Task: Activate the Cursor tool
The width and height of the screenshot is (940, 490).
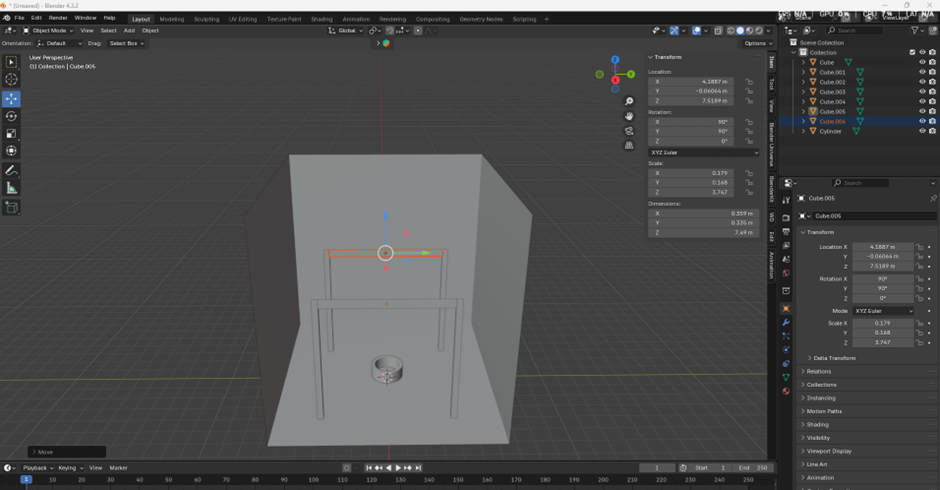Action: coord(11,79)
